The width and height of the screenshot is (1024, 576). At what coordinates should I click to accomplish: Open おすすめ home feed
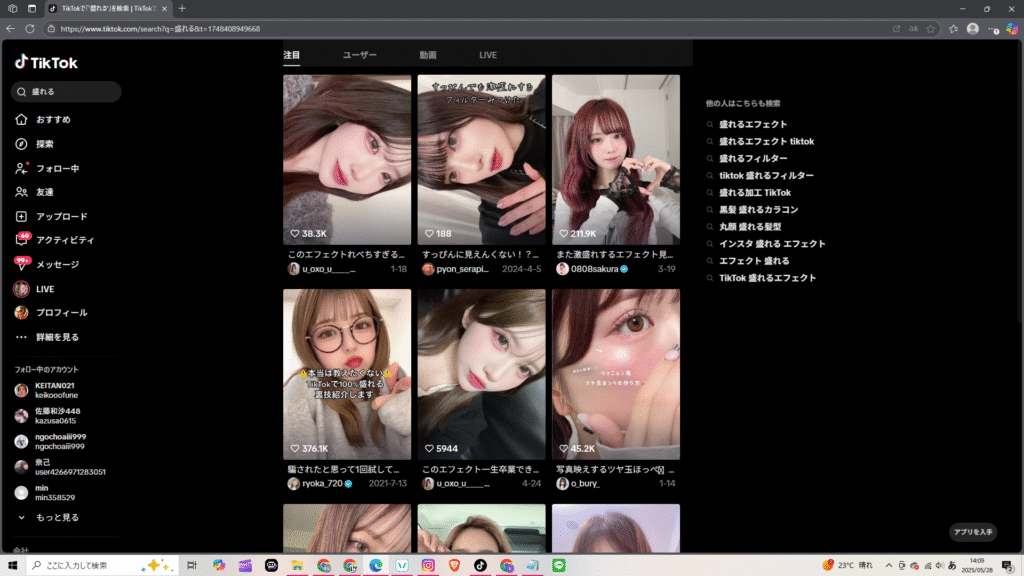(43, 120)
